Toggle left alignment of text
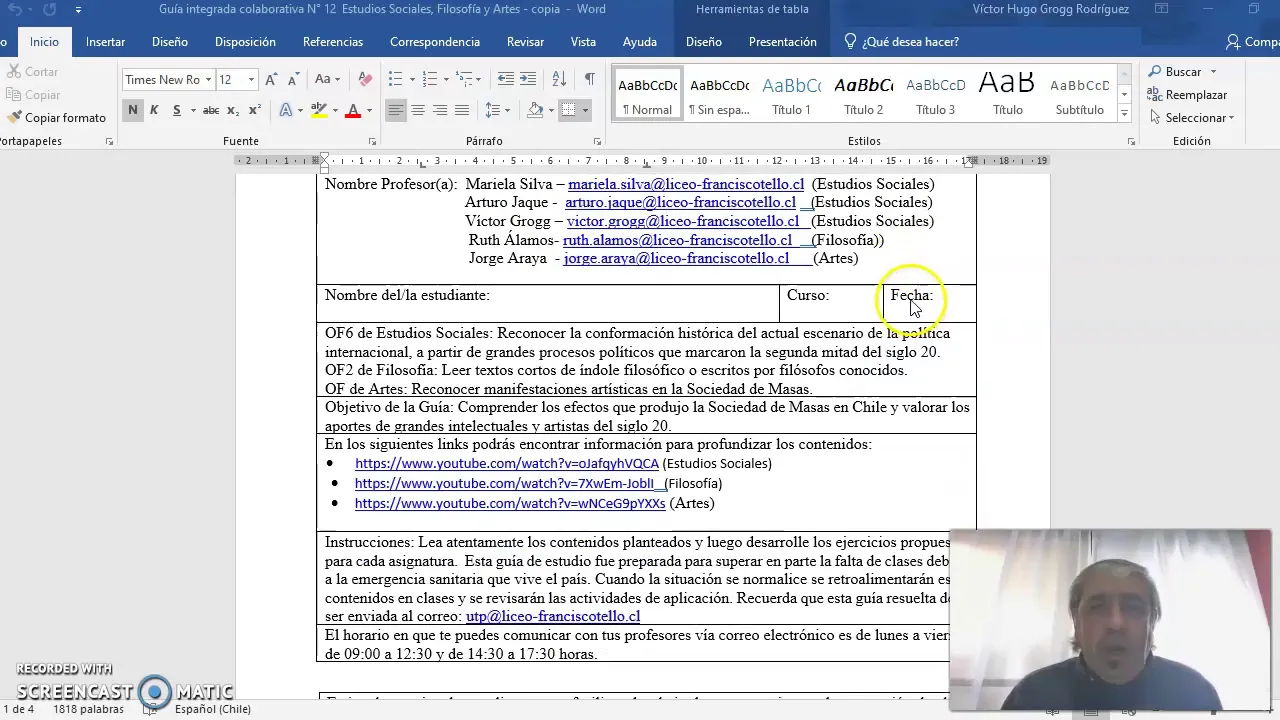 [x=396, y=110]
